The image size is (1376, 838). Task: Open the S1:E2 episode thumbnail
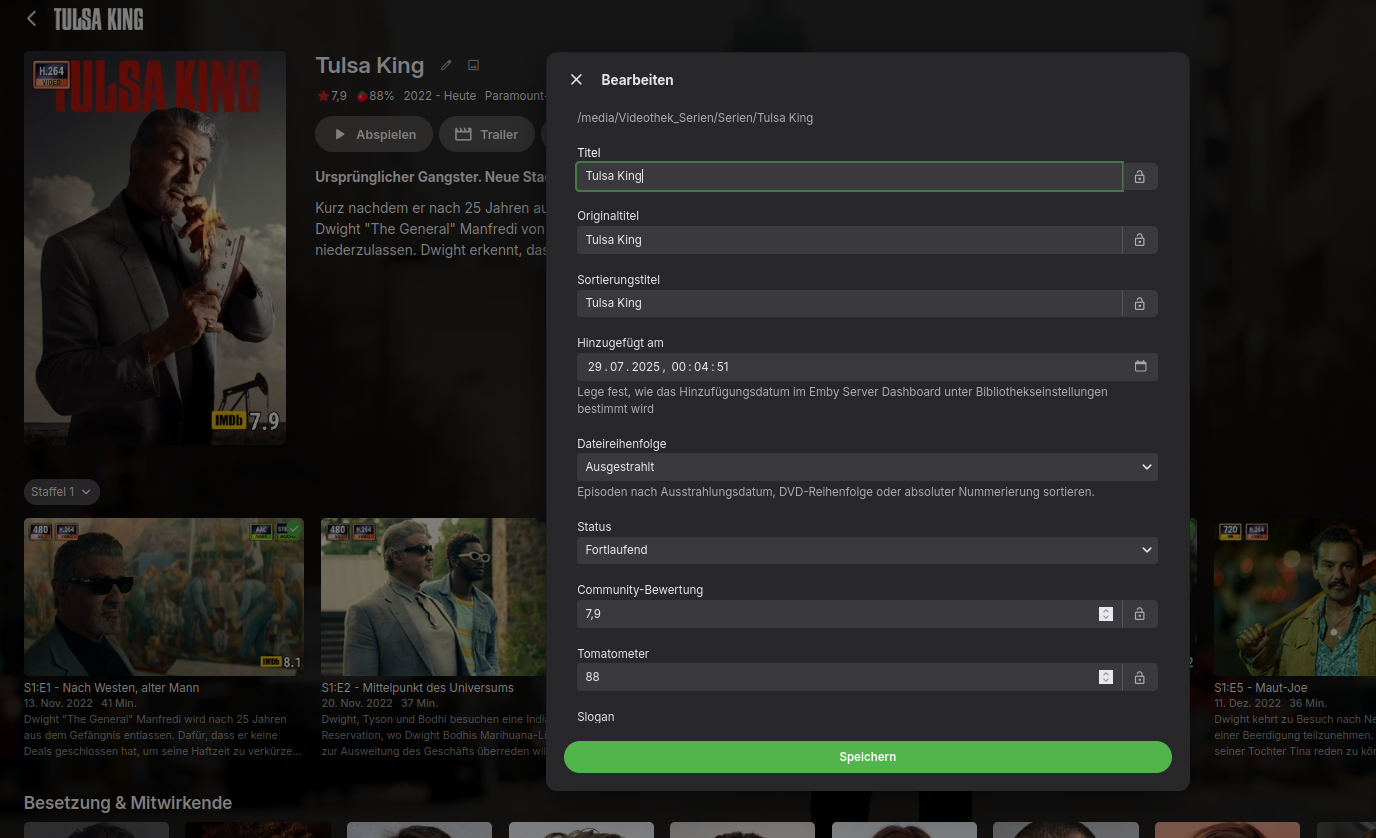click(433, 597)
